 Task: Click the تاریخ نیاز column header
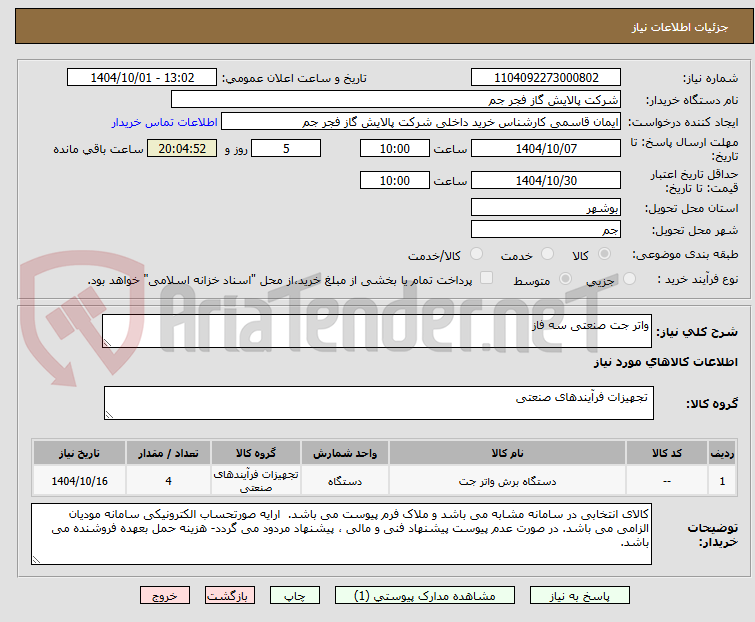79,453
